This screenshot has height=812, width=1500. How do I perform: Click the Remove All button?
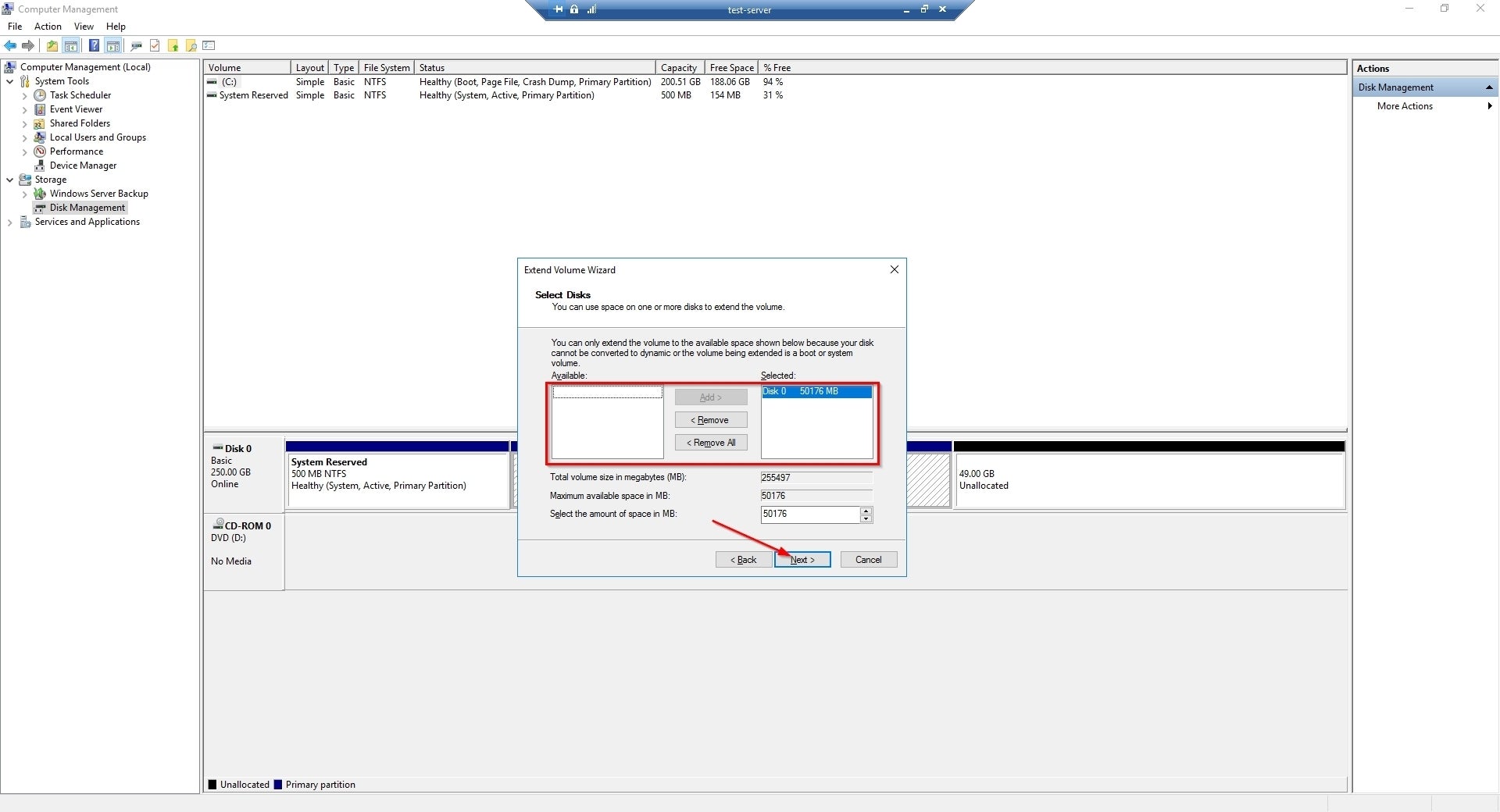point(711,443)
